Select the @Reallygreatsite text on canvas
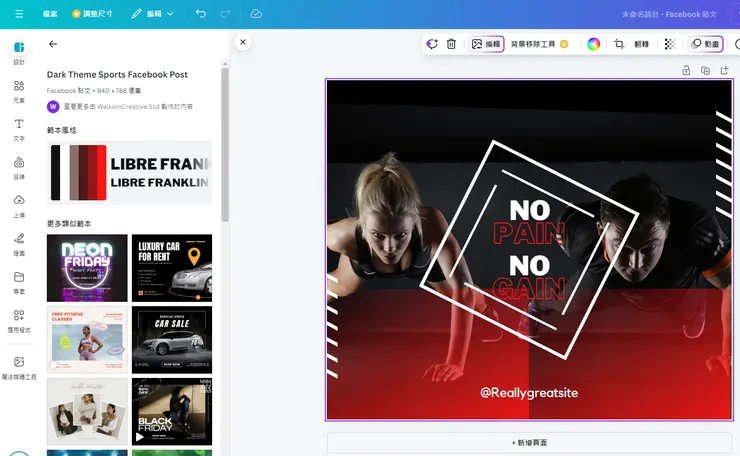740x456 pixels. click(529, 392)
